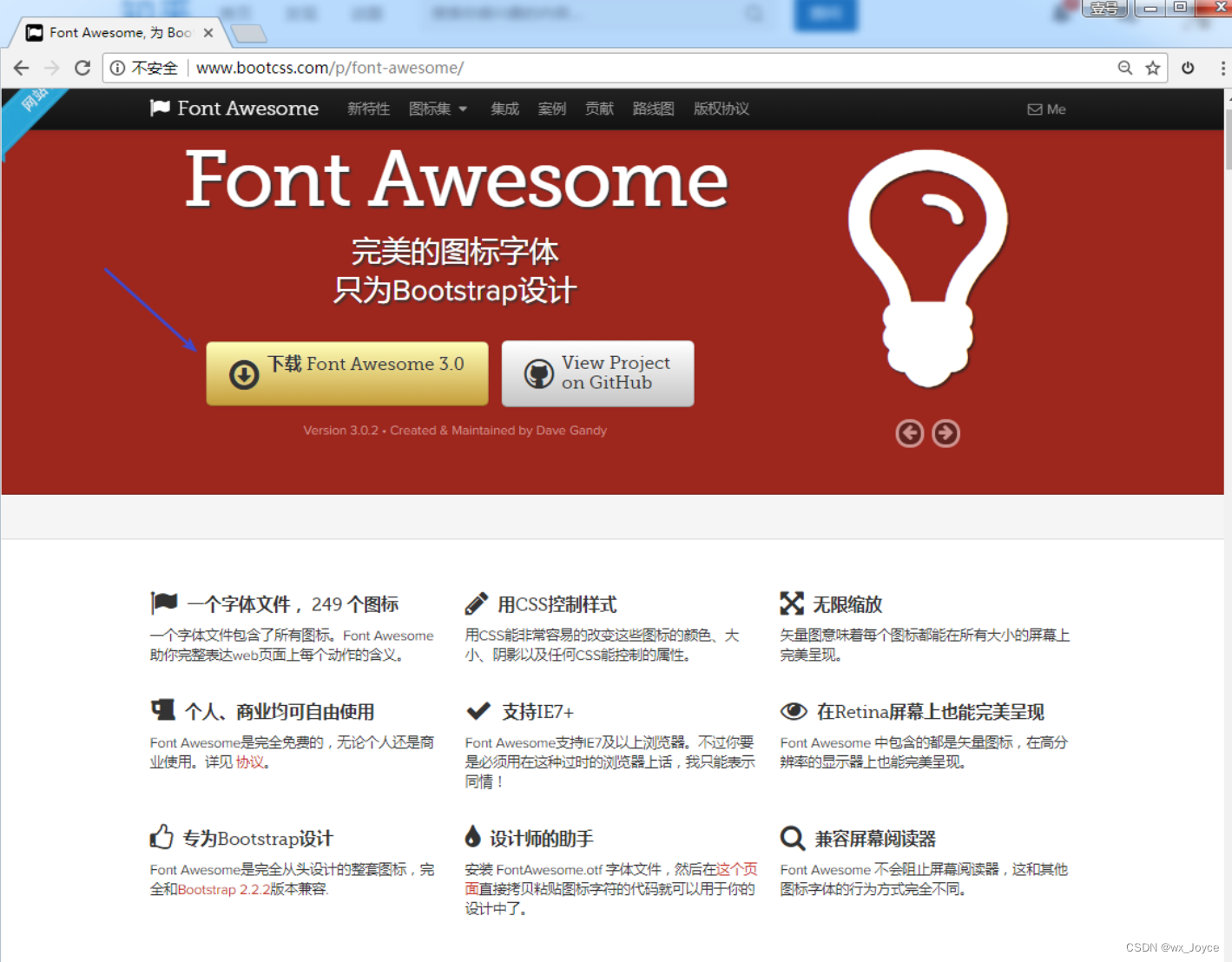The height and width of the screenshot is (962, 1232).
Task: Click the search icon beside 兼容屏幕阅读器
Action: [793, 838]
